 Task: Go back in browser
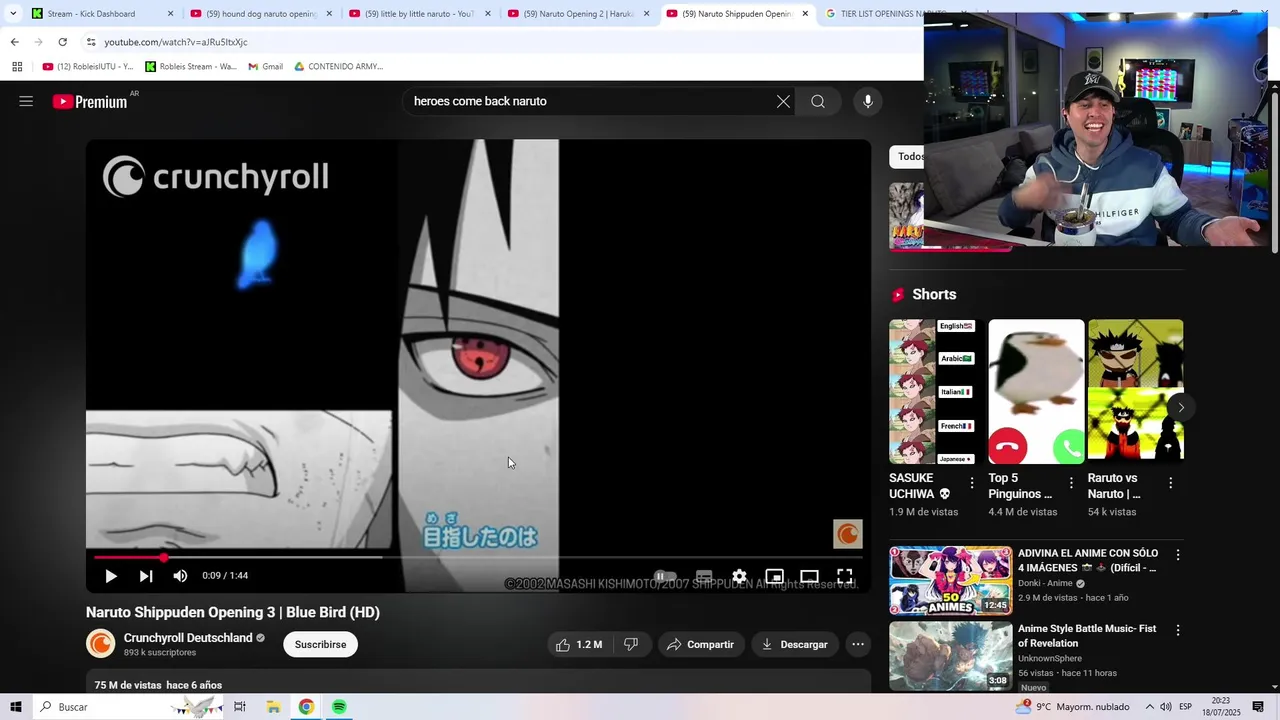pos(14,42)
